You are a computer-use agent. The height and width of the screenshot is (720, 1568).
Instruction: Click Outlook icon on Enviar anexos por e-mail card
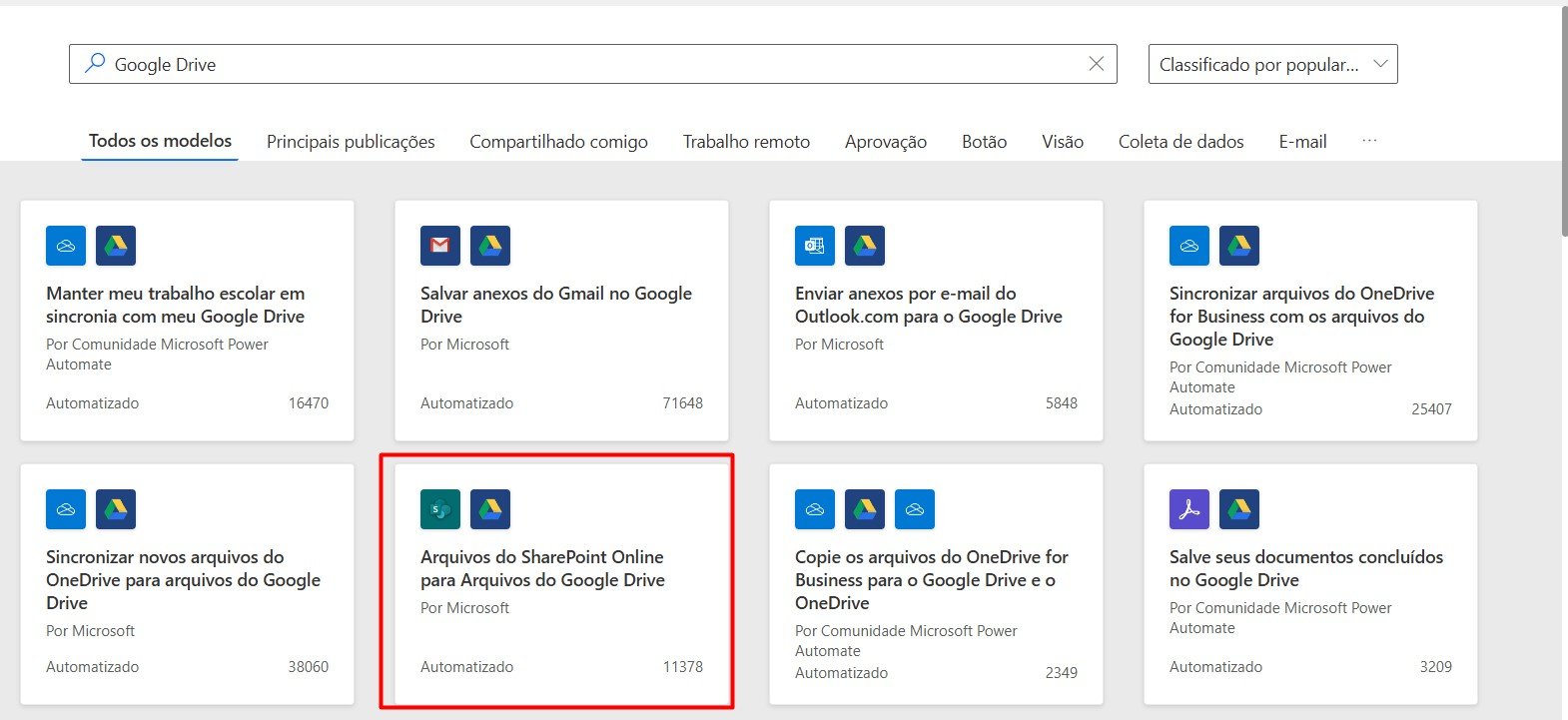tap(815, 246)
